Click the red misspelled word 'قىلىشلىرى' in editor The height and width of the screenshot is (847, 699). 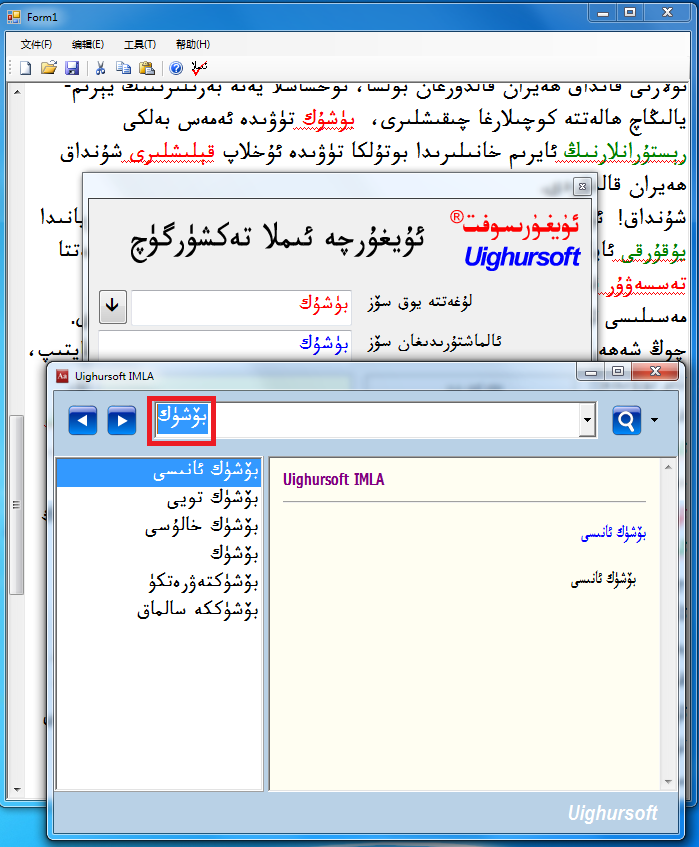pos(171,153)
